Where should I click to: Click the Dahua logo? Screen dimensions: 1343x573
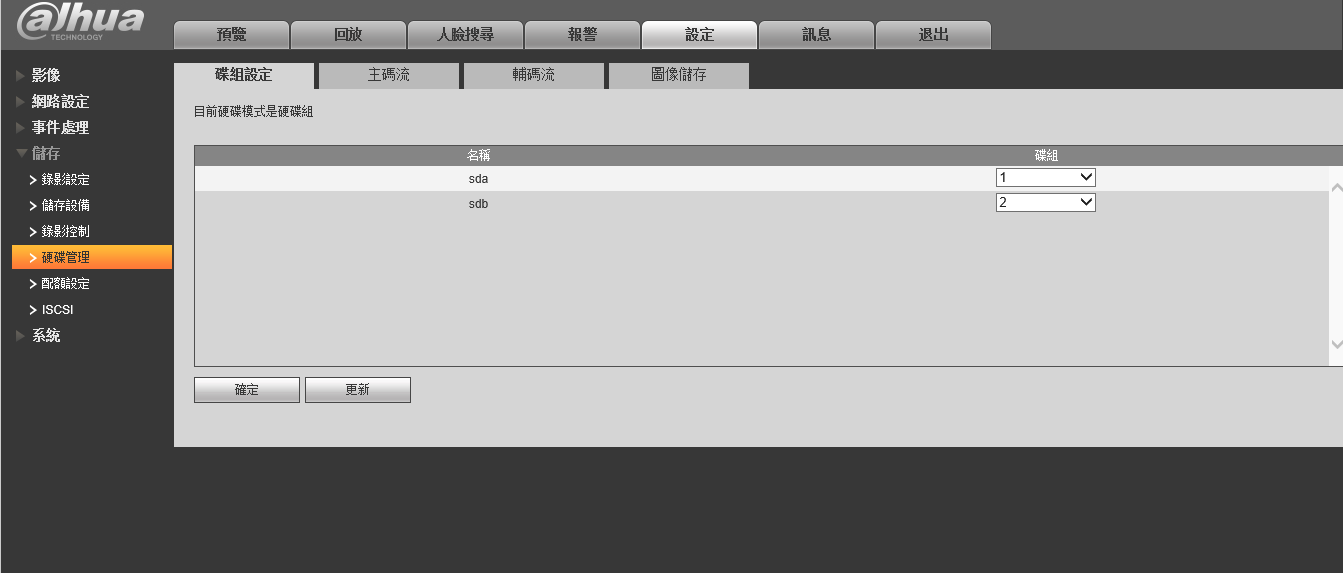81,24
